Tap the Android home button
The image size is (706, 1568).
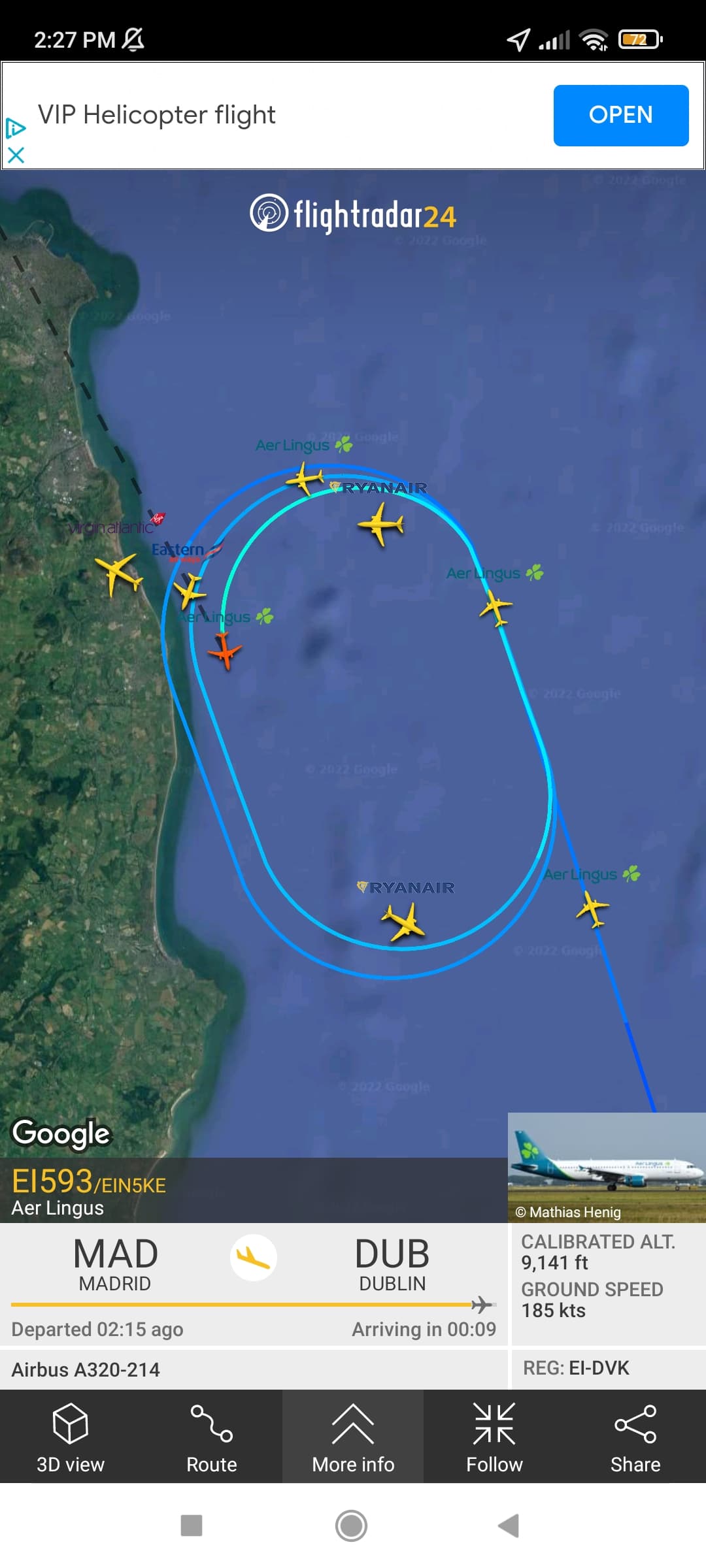[351, 1526]
